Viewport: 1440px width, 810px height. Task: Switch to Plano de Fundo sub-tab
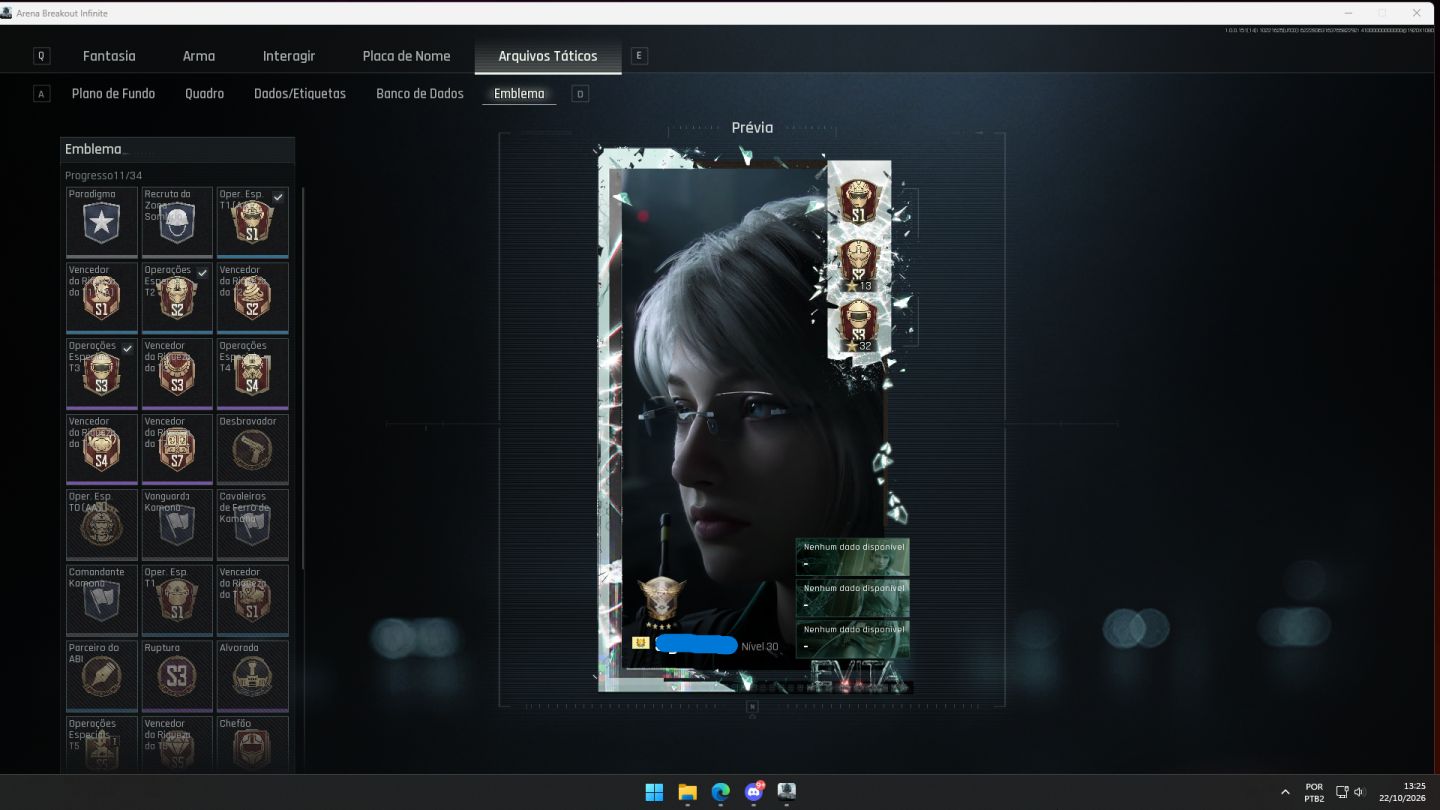tap(113, 94)
